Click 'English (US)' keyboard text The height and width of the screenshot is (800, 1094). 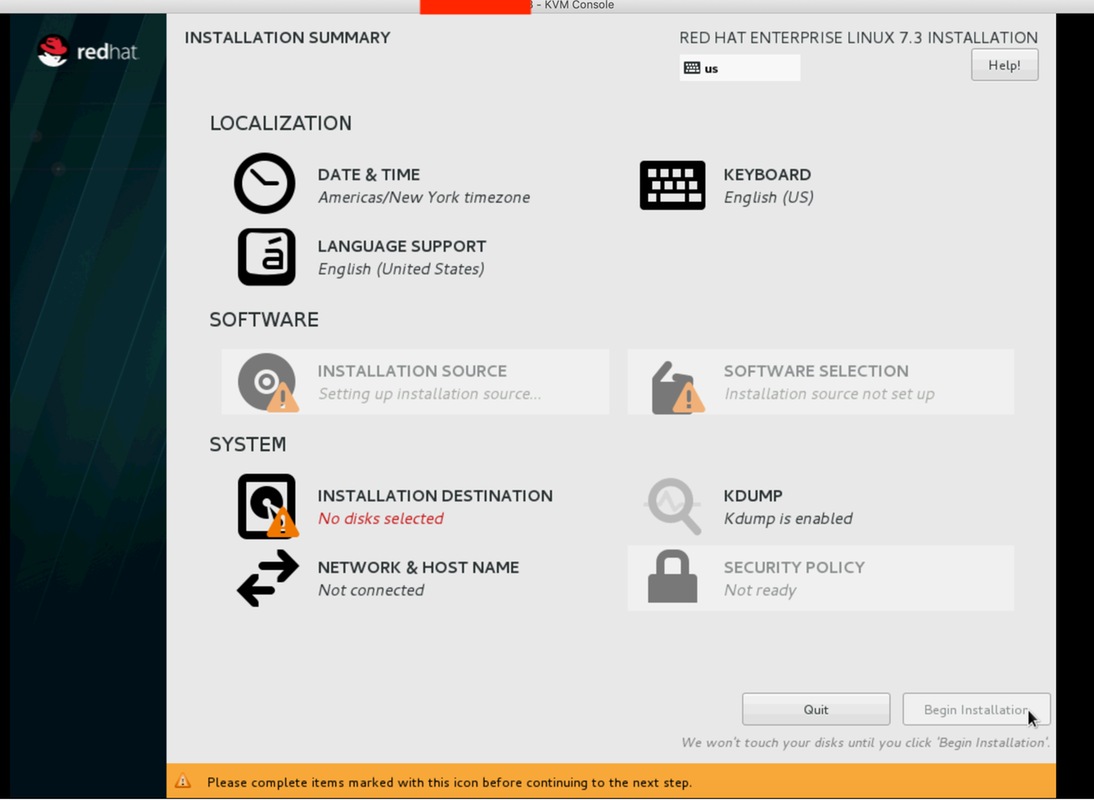pos(768,197)
